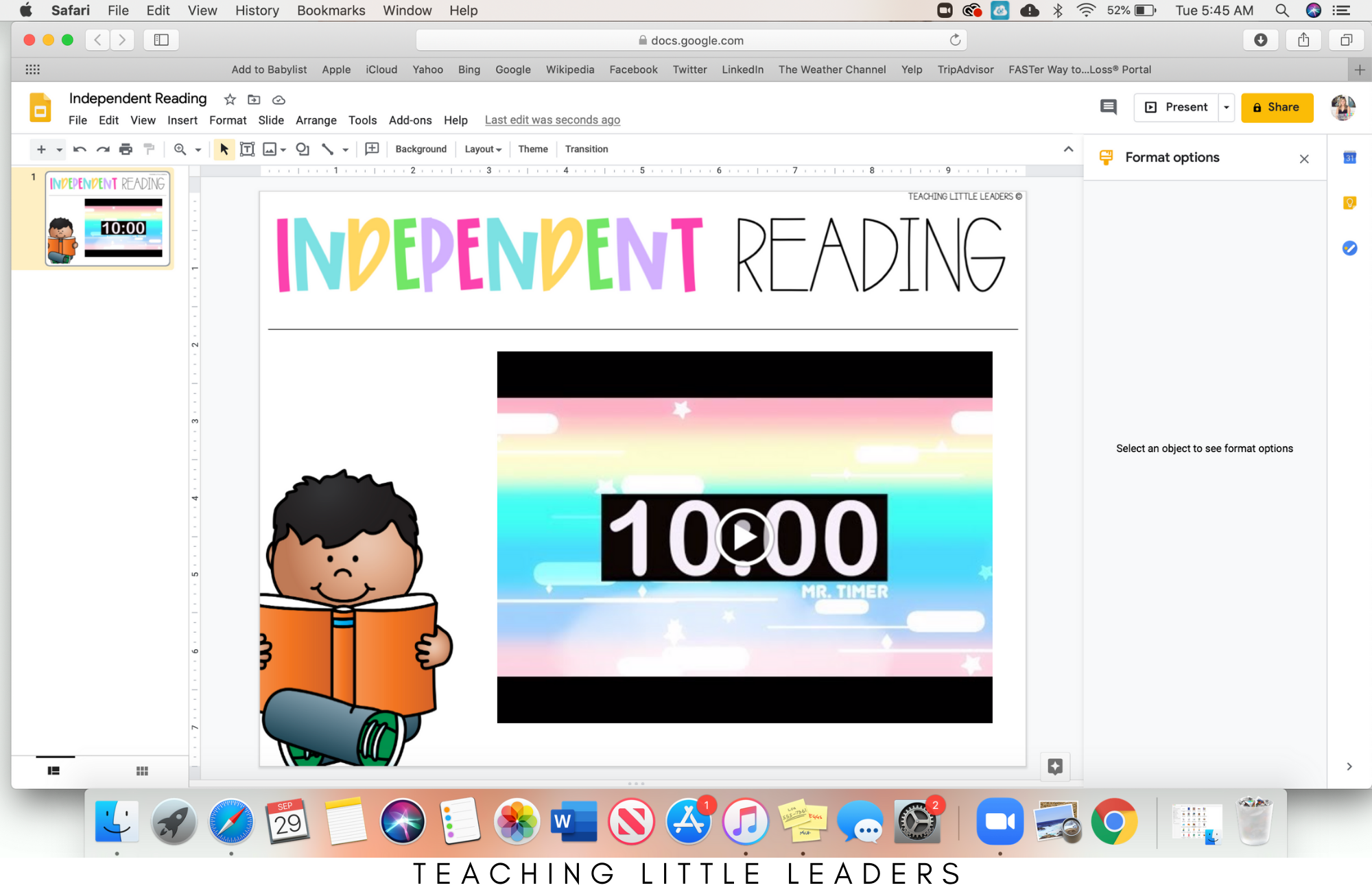Click the shape tool icon

(x=303, y=149)
